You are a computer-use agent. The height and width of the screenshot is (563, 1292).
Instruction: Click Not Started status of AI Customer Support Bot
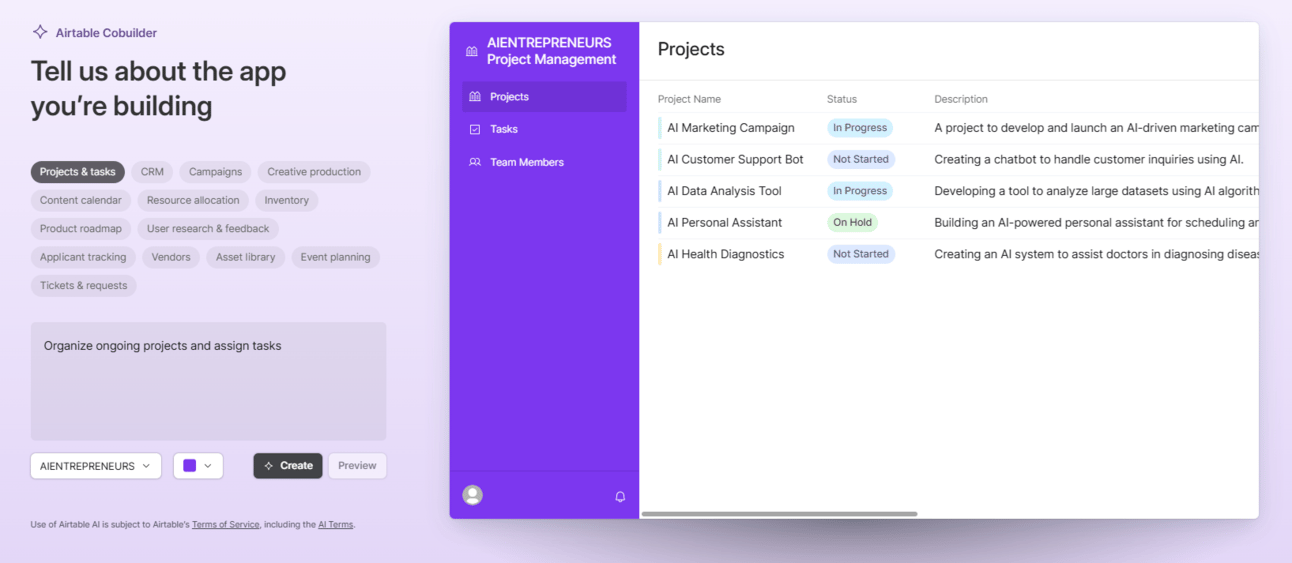(x=861, y=159)
